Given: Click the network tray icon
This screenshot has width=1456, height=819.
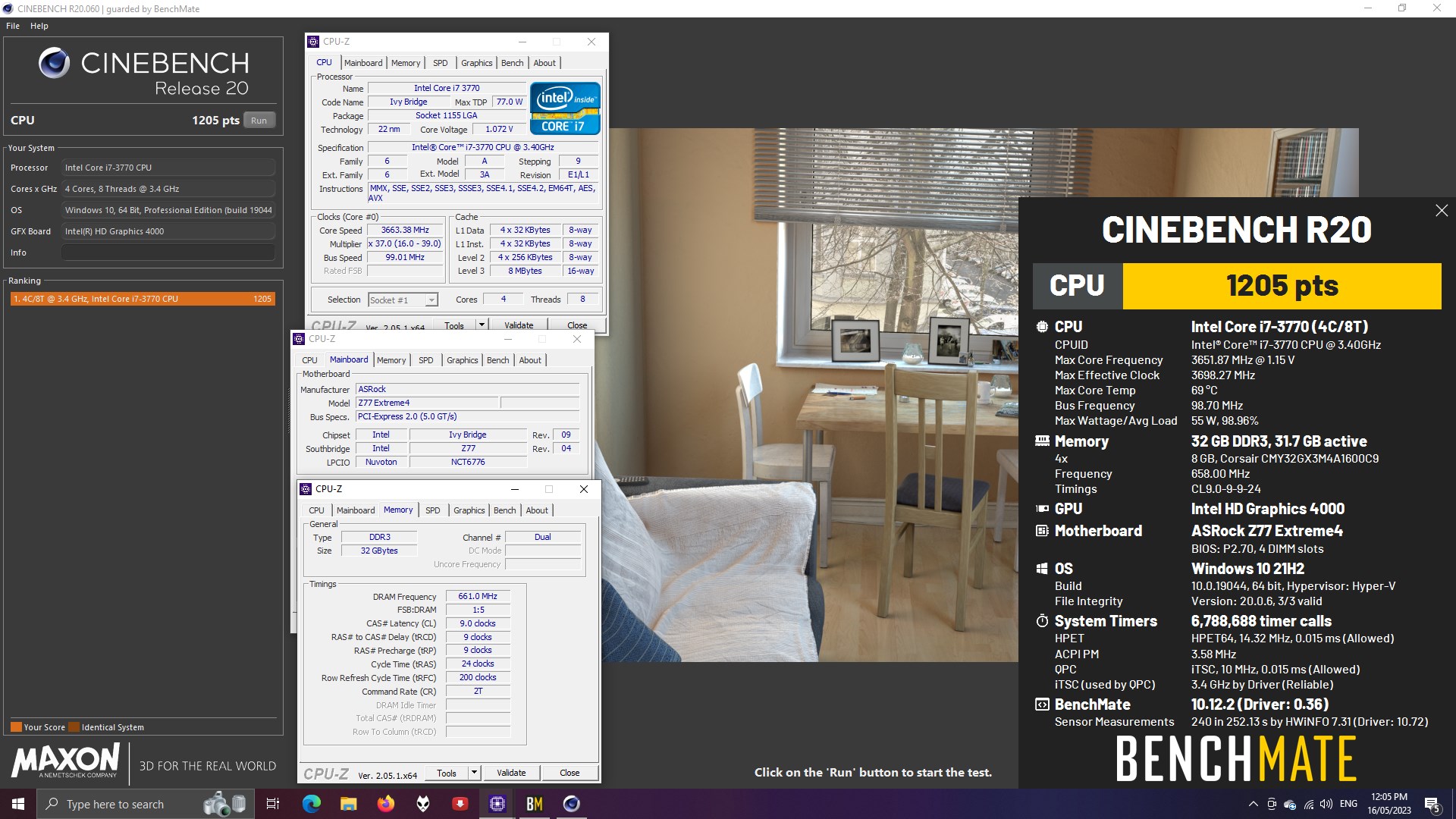Looking at the screenshot, I should 1309,805.
